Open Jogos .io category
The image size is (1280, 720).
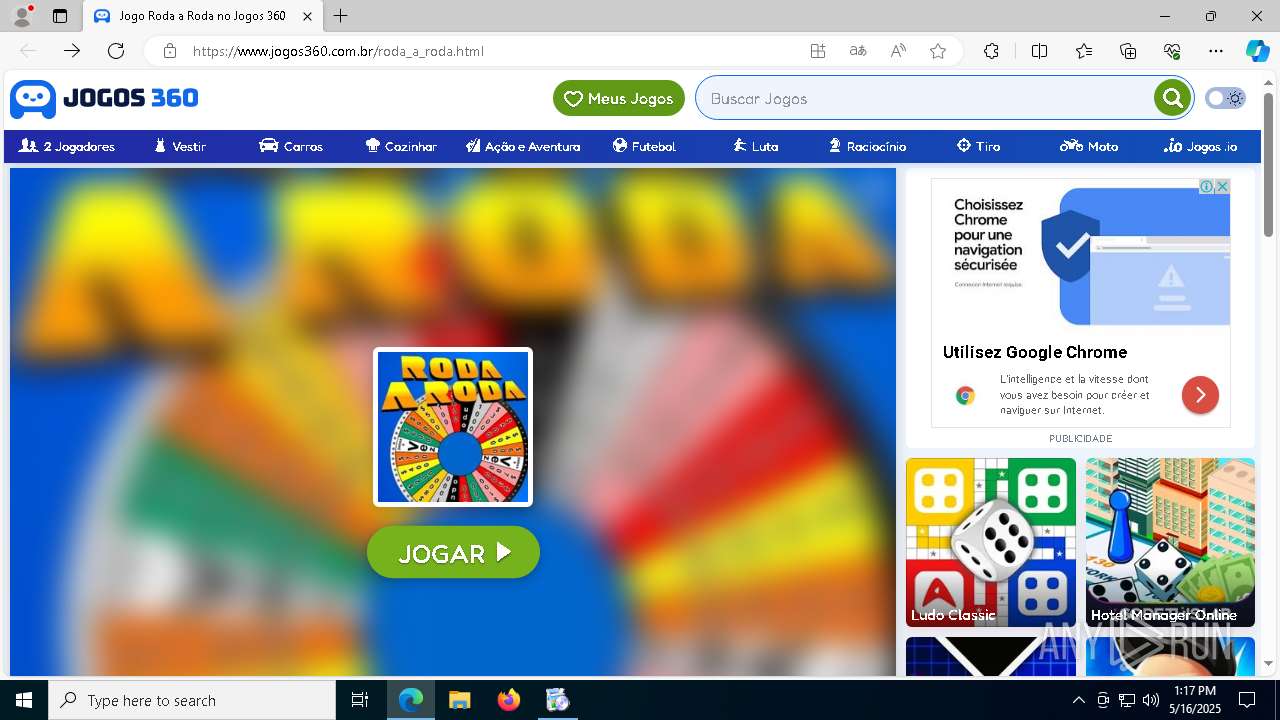1200,146
